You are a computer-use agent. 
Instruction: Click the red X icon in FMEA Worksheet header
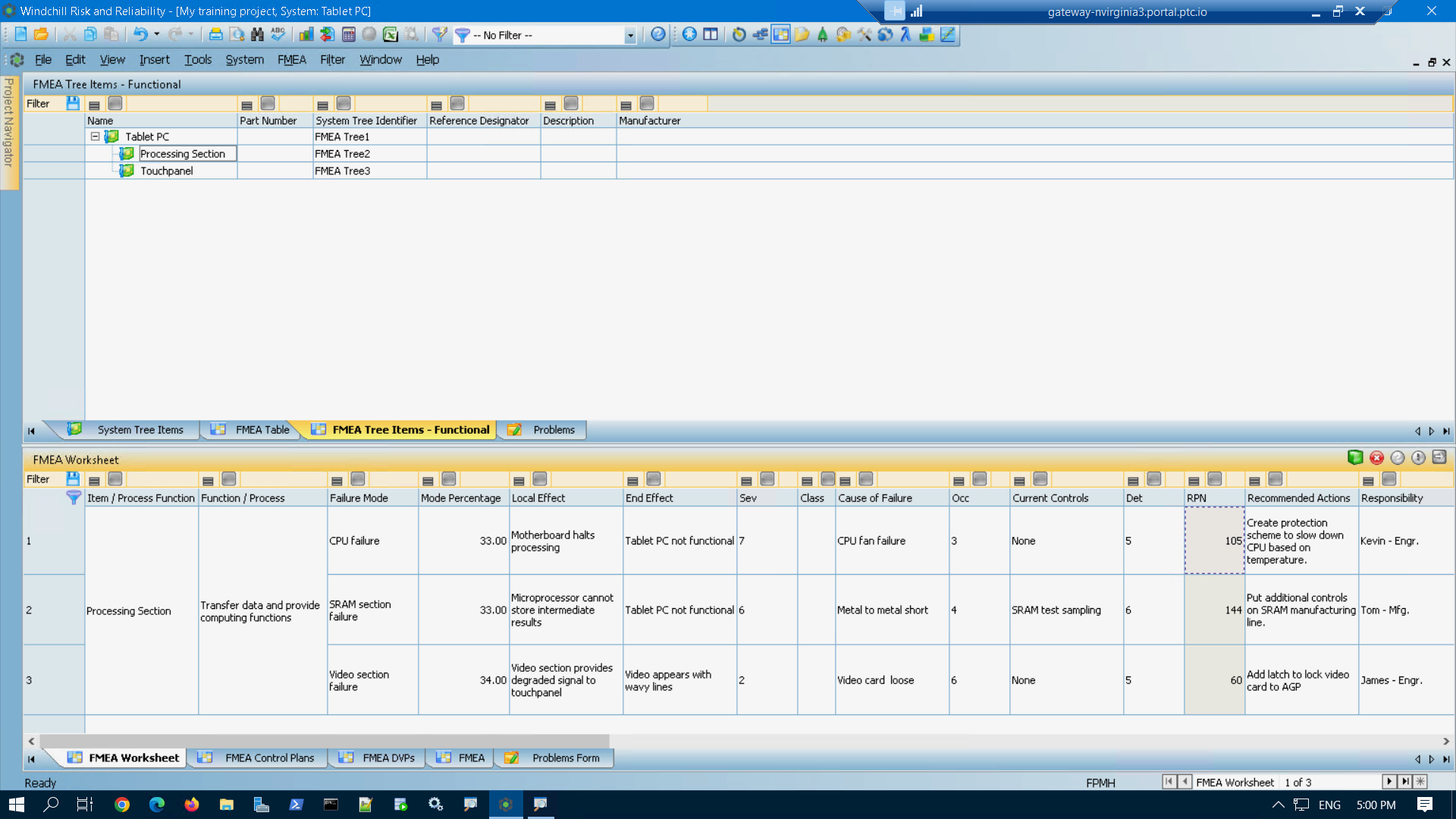(1376, 457)
